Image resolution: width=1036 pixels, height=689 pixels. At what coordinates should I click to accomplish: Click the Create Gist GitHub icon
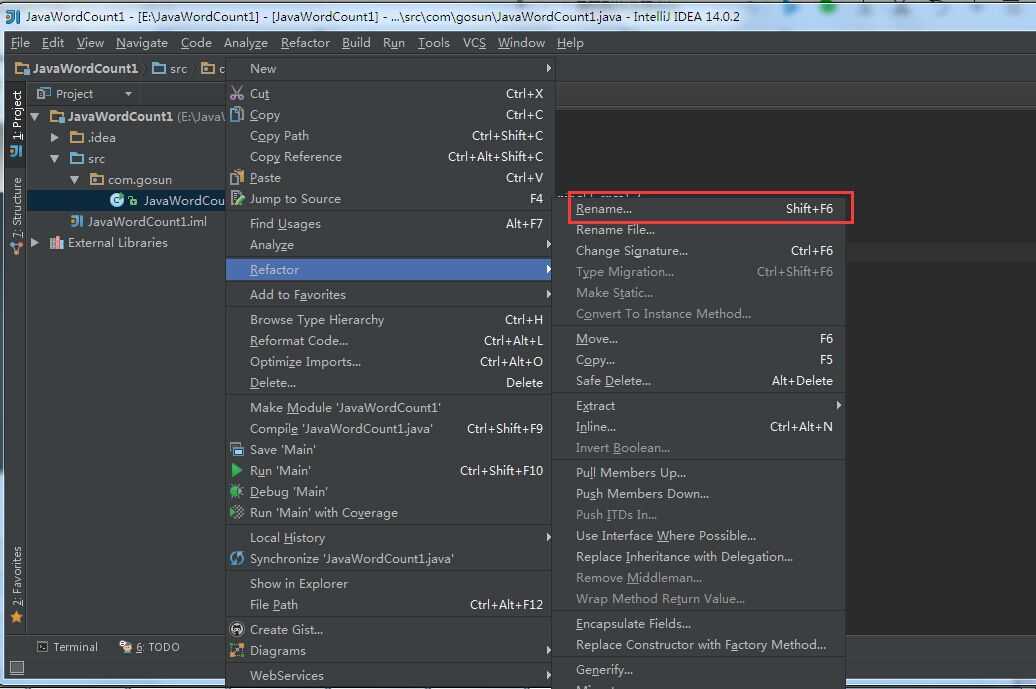tap(237, 629)
